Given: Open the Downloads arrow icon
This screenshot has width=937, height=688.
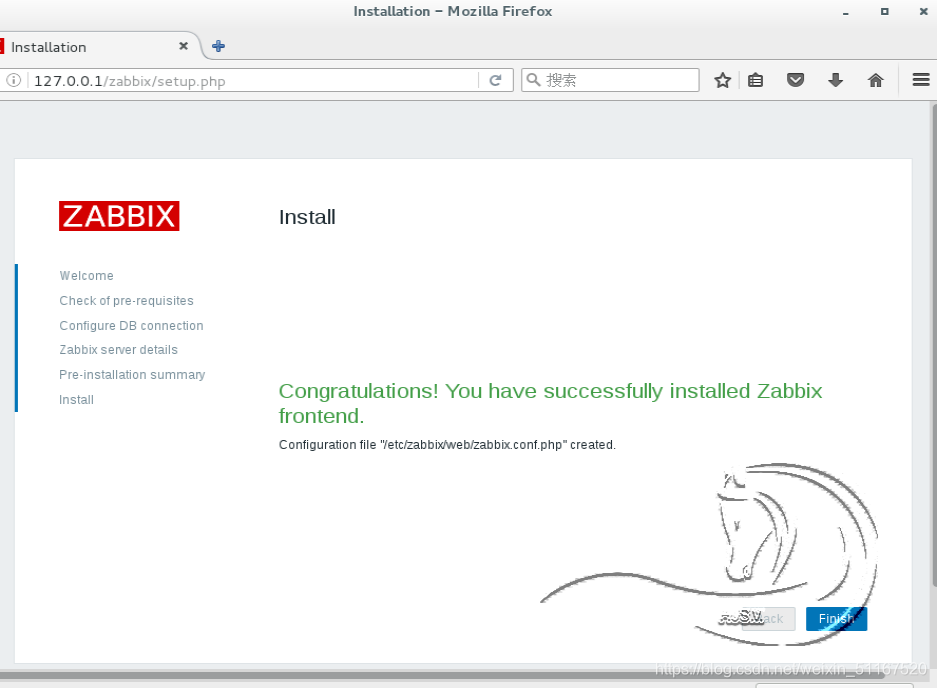Looking at the screenshot, I should [835, 80].
